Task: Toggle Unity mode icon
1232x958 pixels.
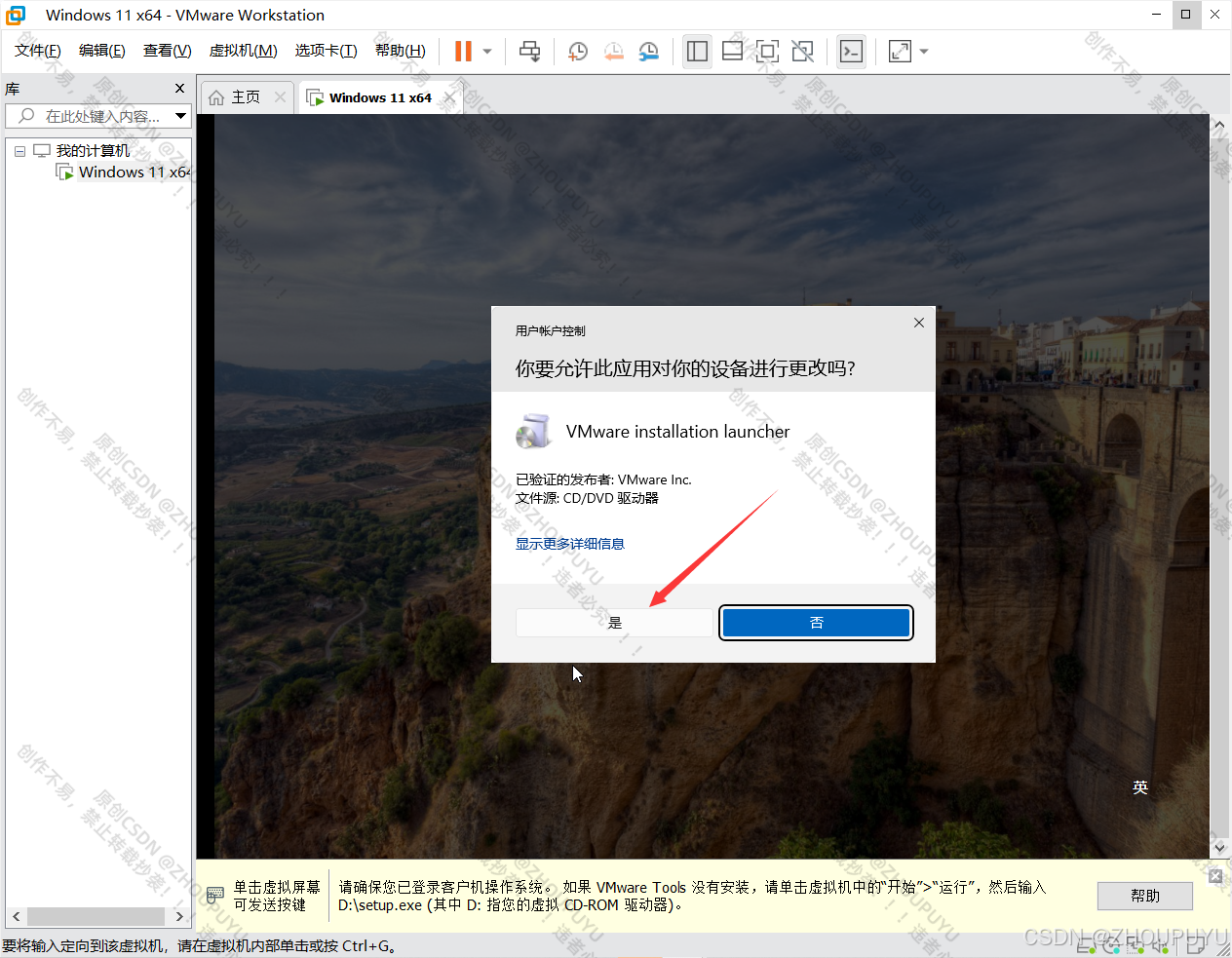Action: tap(803, 51)
